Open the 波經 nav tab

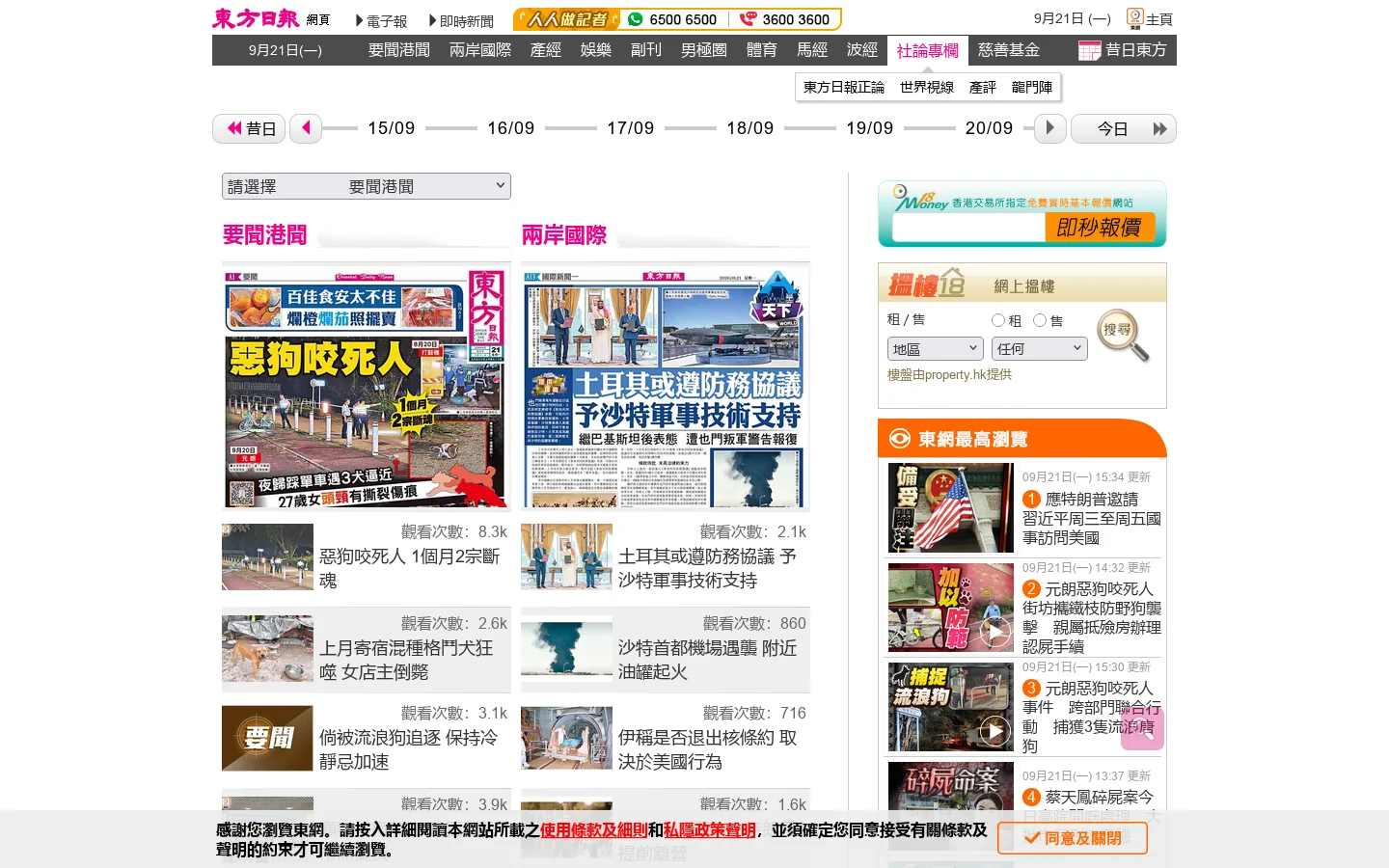(862, 50)
